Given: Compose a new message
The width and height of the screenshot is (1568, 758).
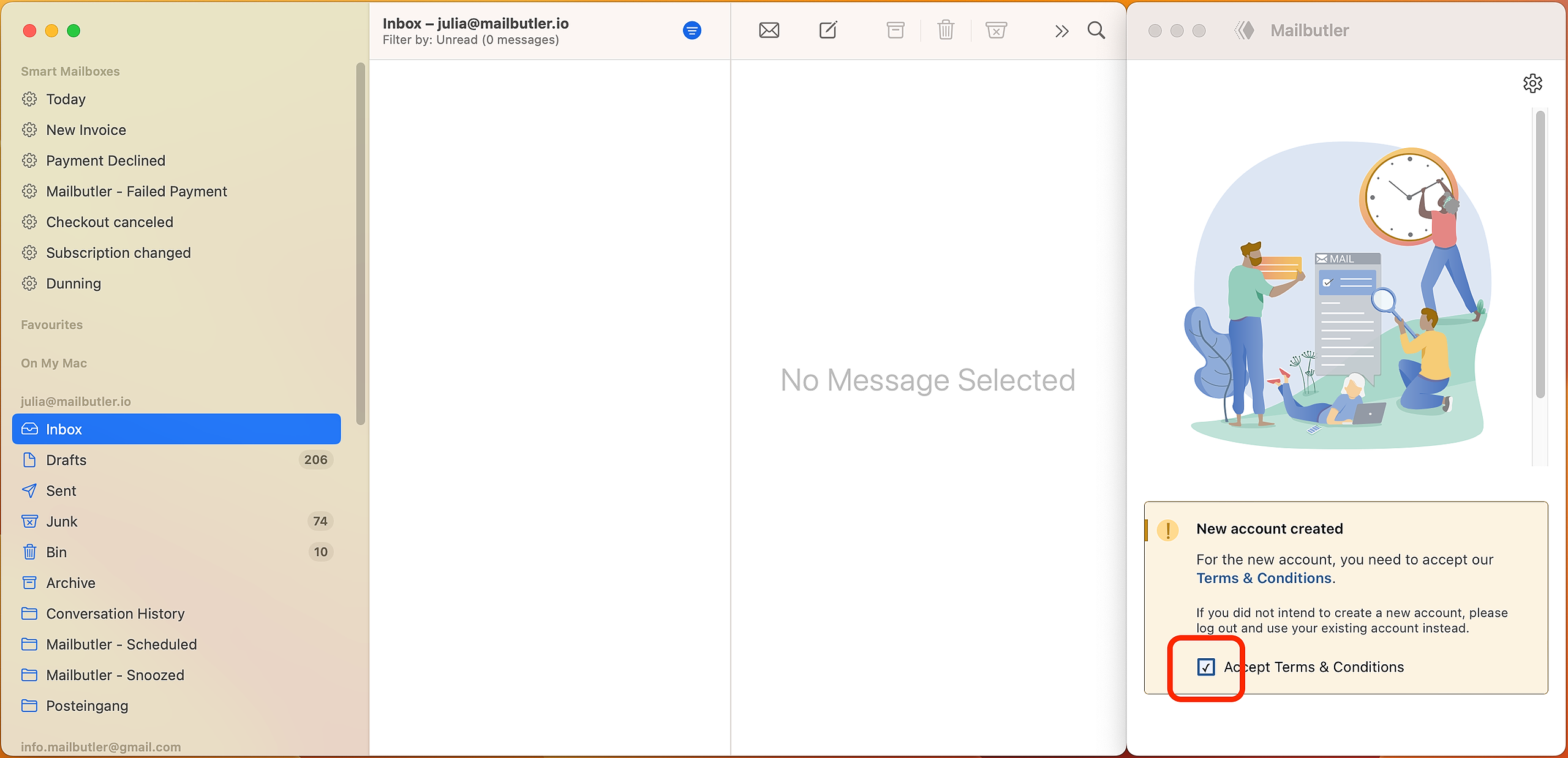Looking at the screenshot, I should [828, 29].
